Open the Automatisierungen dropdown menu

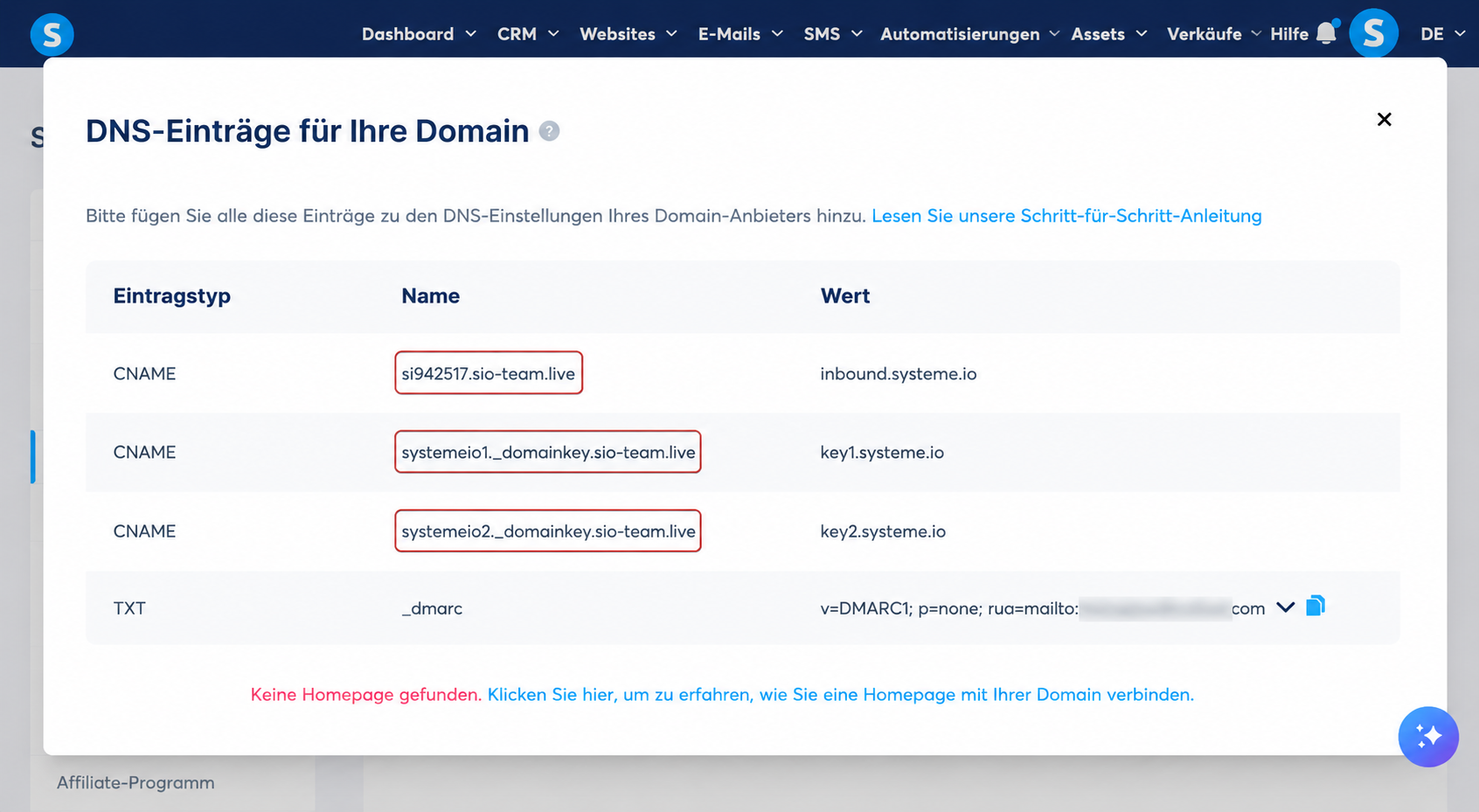[x=969, y=34]
